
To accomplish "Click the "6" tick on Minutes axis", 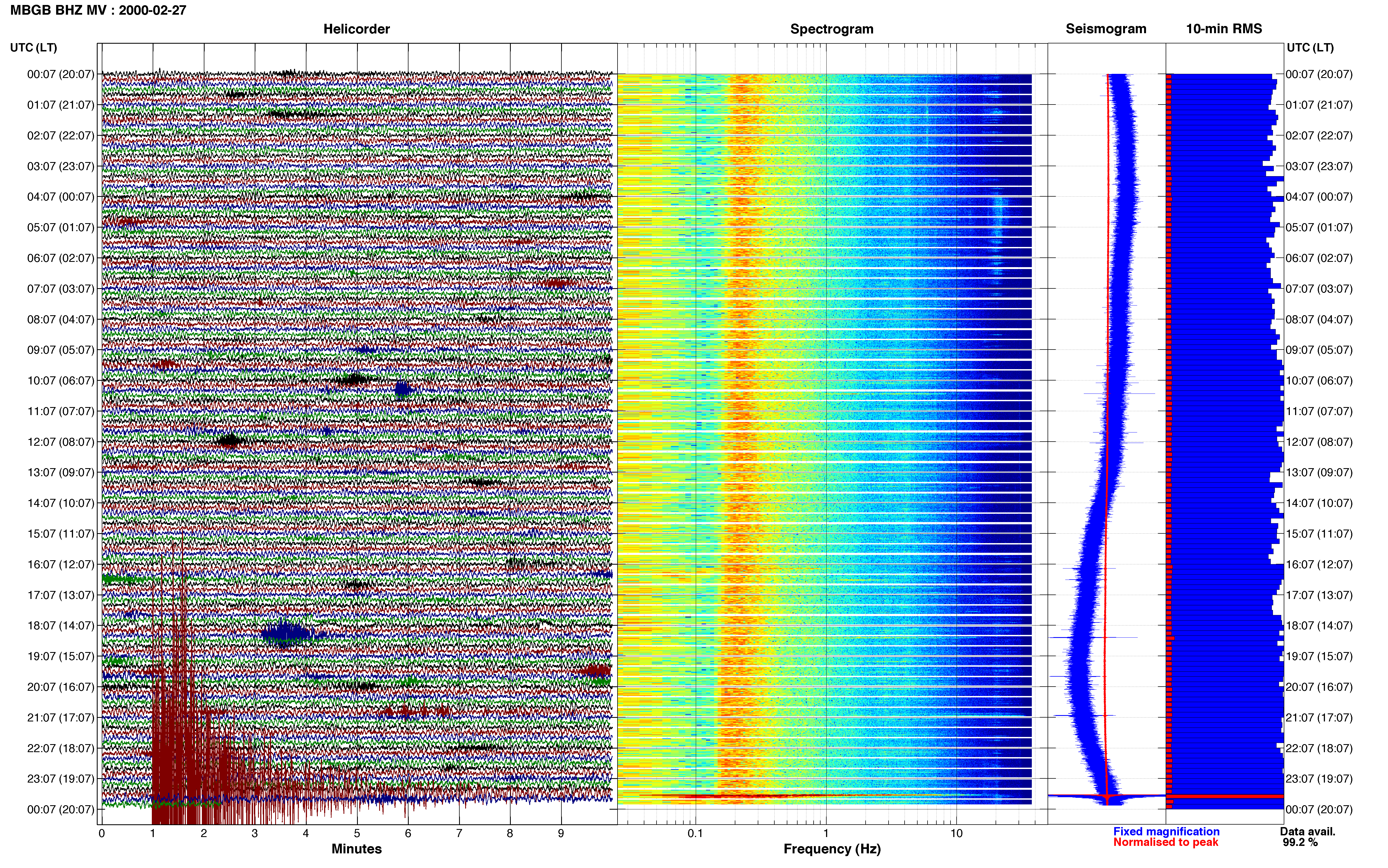I will [x=408, y=833].
